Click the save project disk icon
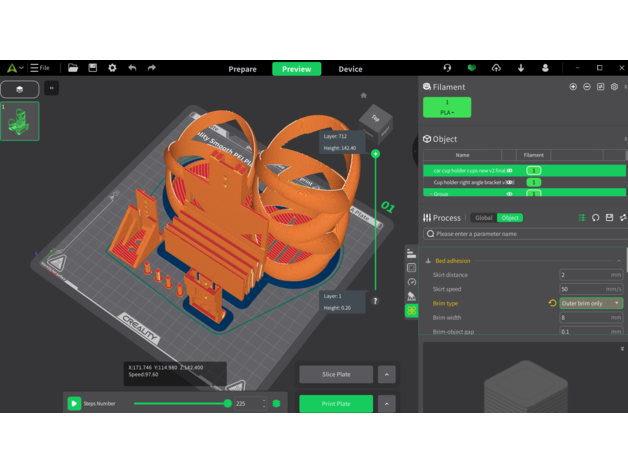628x472 pixels. tap(93, 68)
